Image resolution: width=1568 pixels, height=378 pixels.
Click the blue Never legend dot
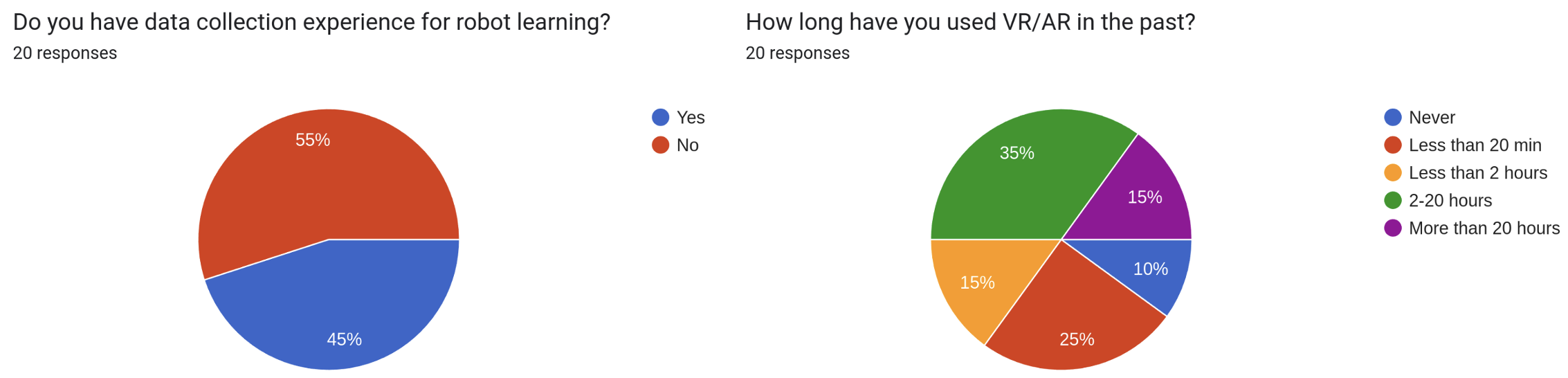click(1393, 118)
